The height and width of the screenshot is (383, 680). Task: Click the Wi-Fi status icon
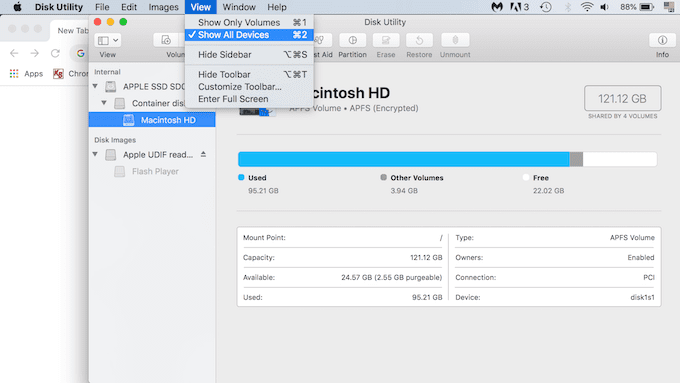click(x=587, y=7)
